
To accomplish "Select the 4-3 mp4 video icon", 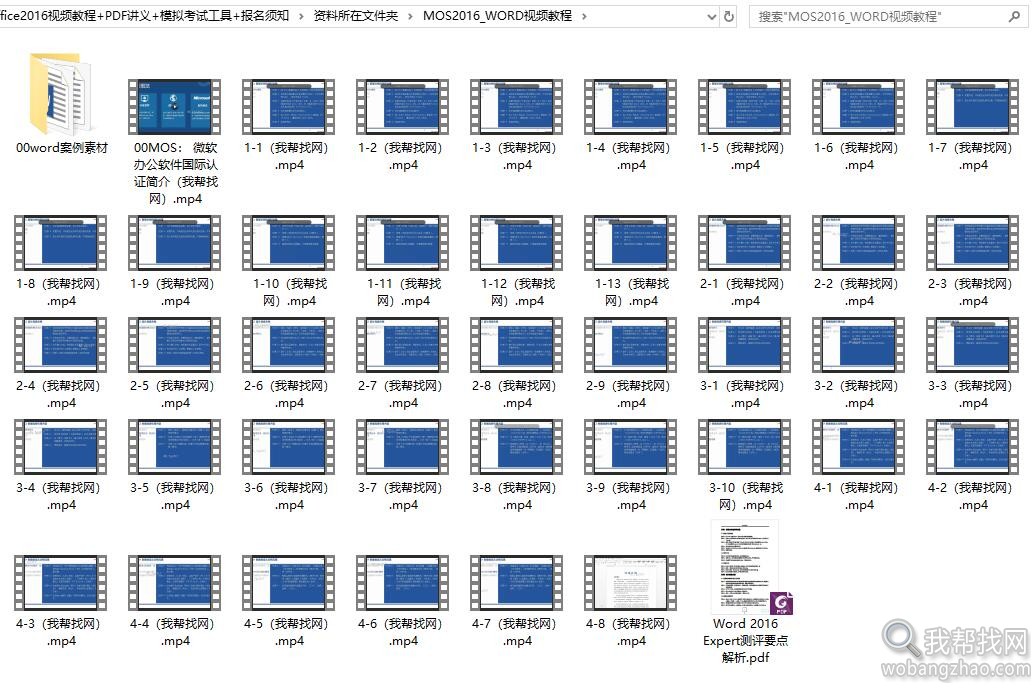I will coord(61,583).
